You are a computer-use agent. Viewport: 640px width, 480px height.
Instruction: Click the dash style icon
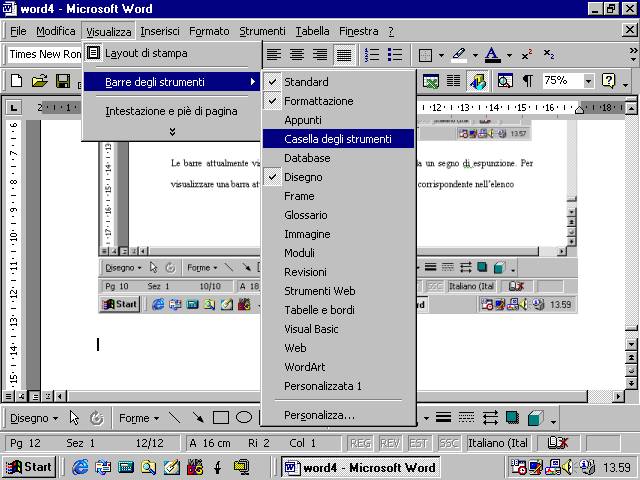[466, 418]
